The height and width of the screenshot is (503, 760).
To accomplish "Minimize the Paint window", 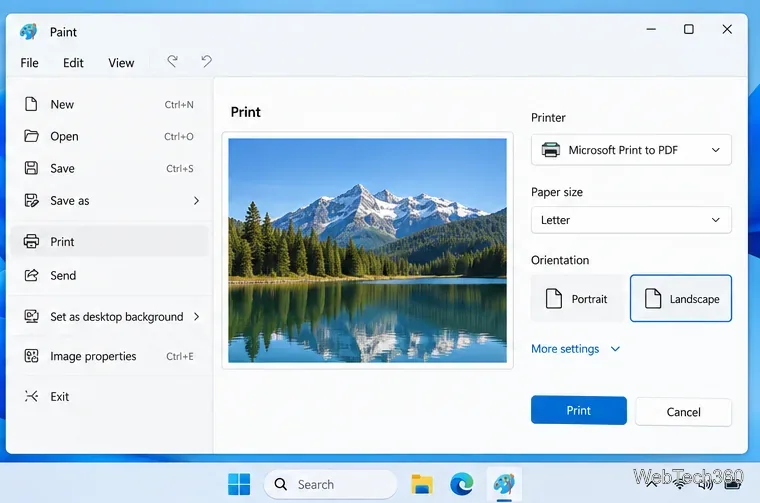I will [x=651, y=29].
